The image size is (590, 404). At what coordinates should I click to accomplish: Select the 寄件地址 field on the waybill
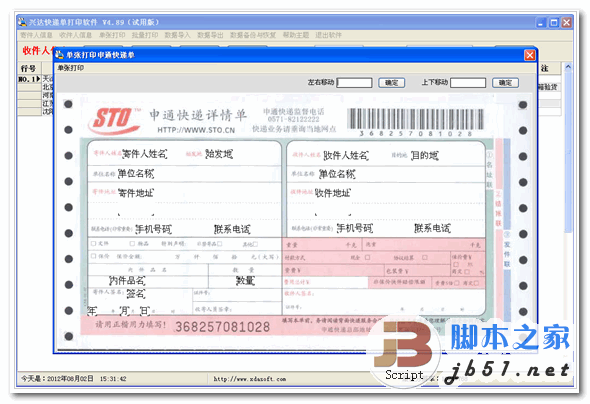click(x=136, y=193)
